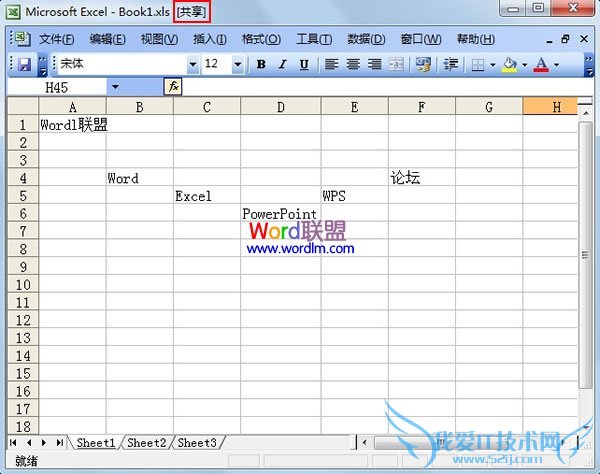
Task: Open the 编辑(E) menu
Action: (108, 39)
